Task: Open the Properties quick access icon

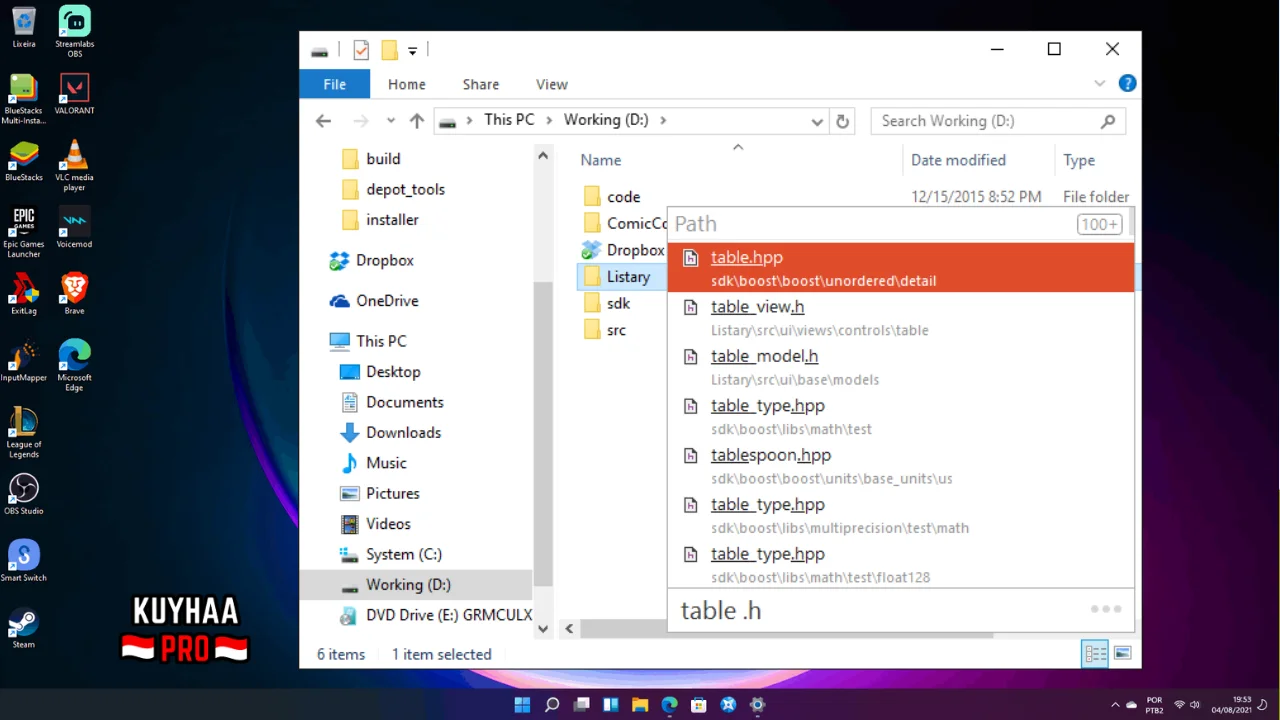Action: (x=361, y=50)
